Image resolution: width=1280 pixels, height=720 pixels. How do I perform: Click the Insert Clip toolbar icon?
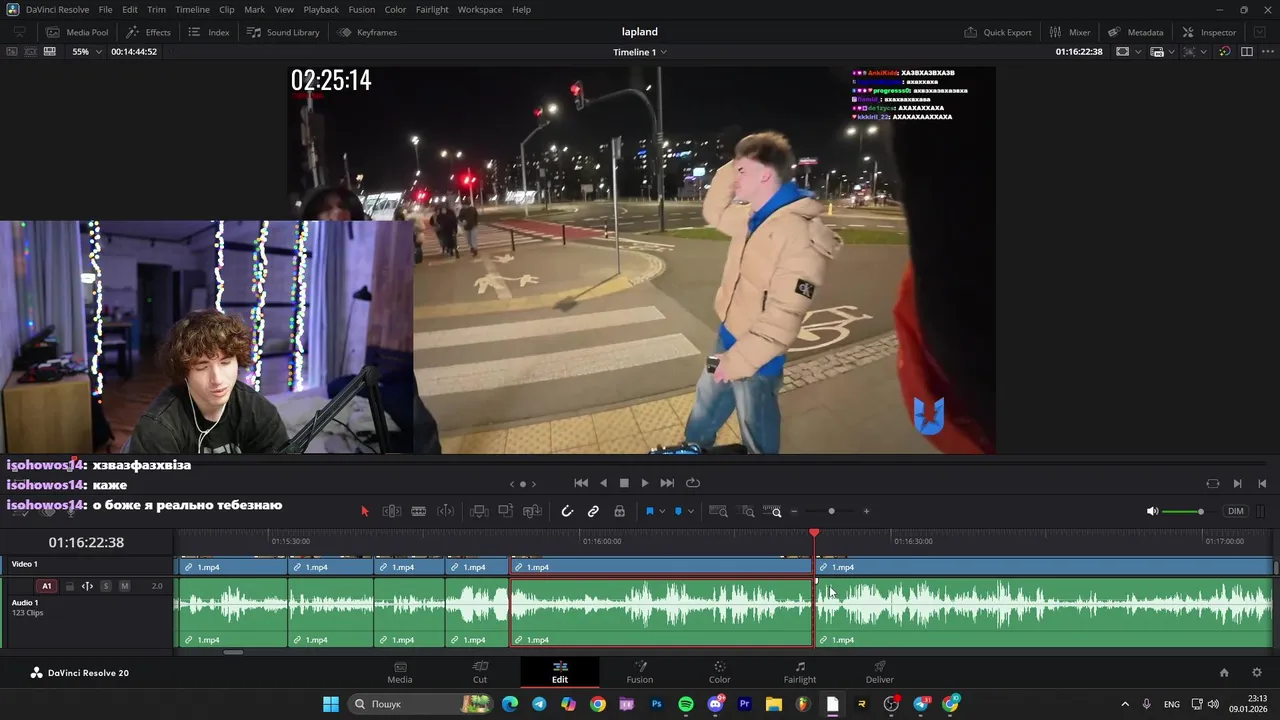click(x=479, y=511)
